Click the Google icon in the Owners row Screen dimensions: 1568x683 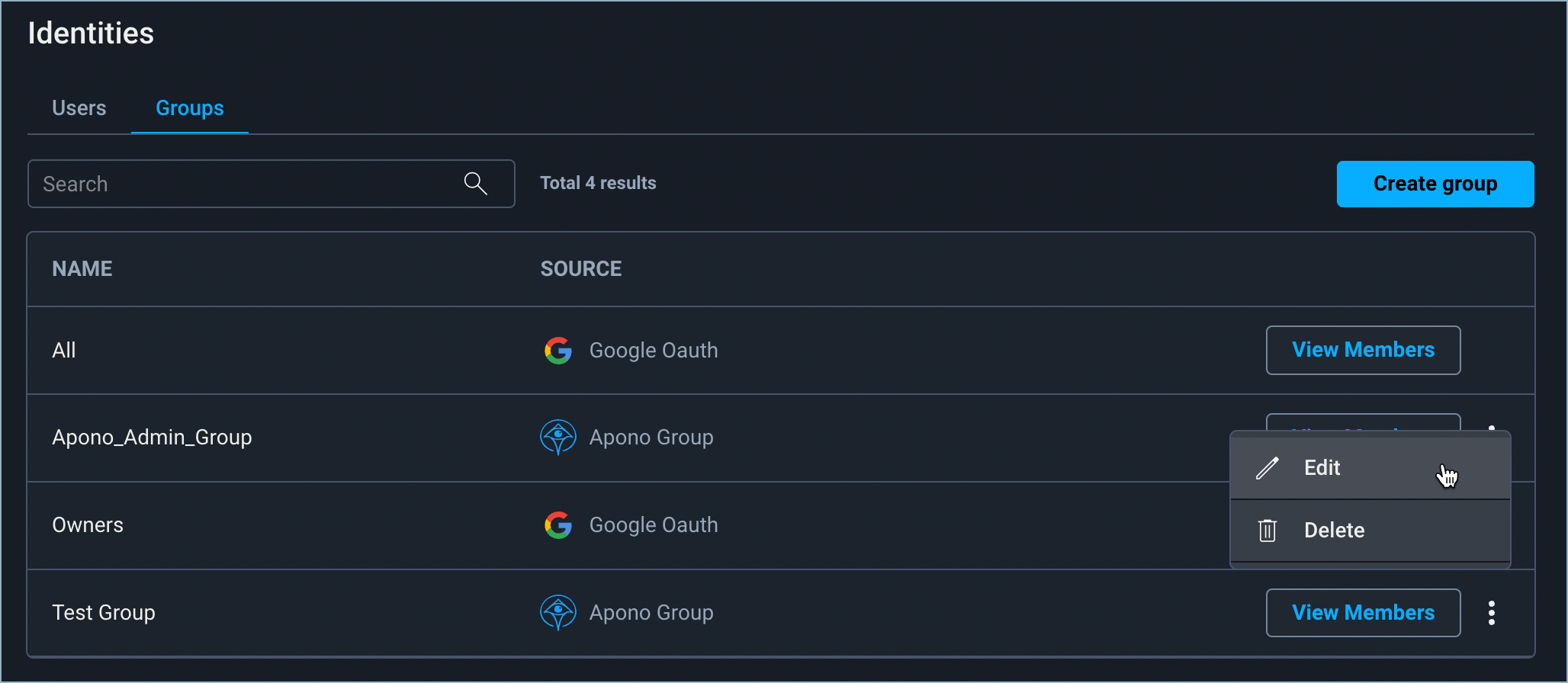(x=558, y=525)
